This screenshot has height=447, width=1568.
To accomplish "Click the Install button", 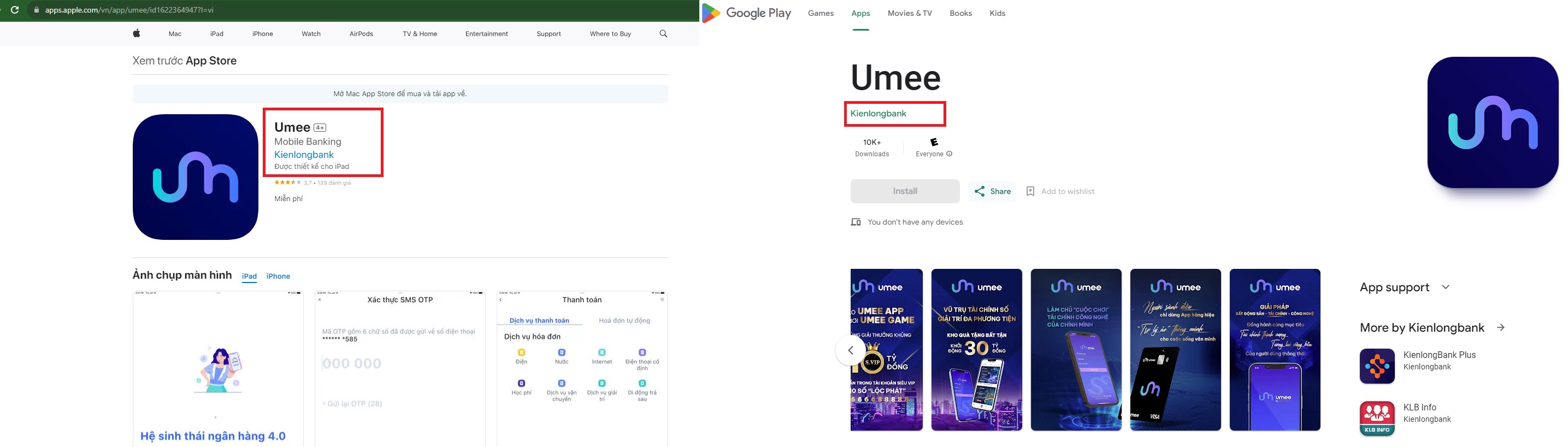I will click(905, 191).
